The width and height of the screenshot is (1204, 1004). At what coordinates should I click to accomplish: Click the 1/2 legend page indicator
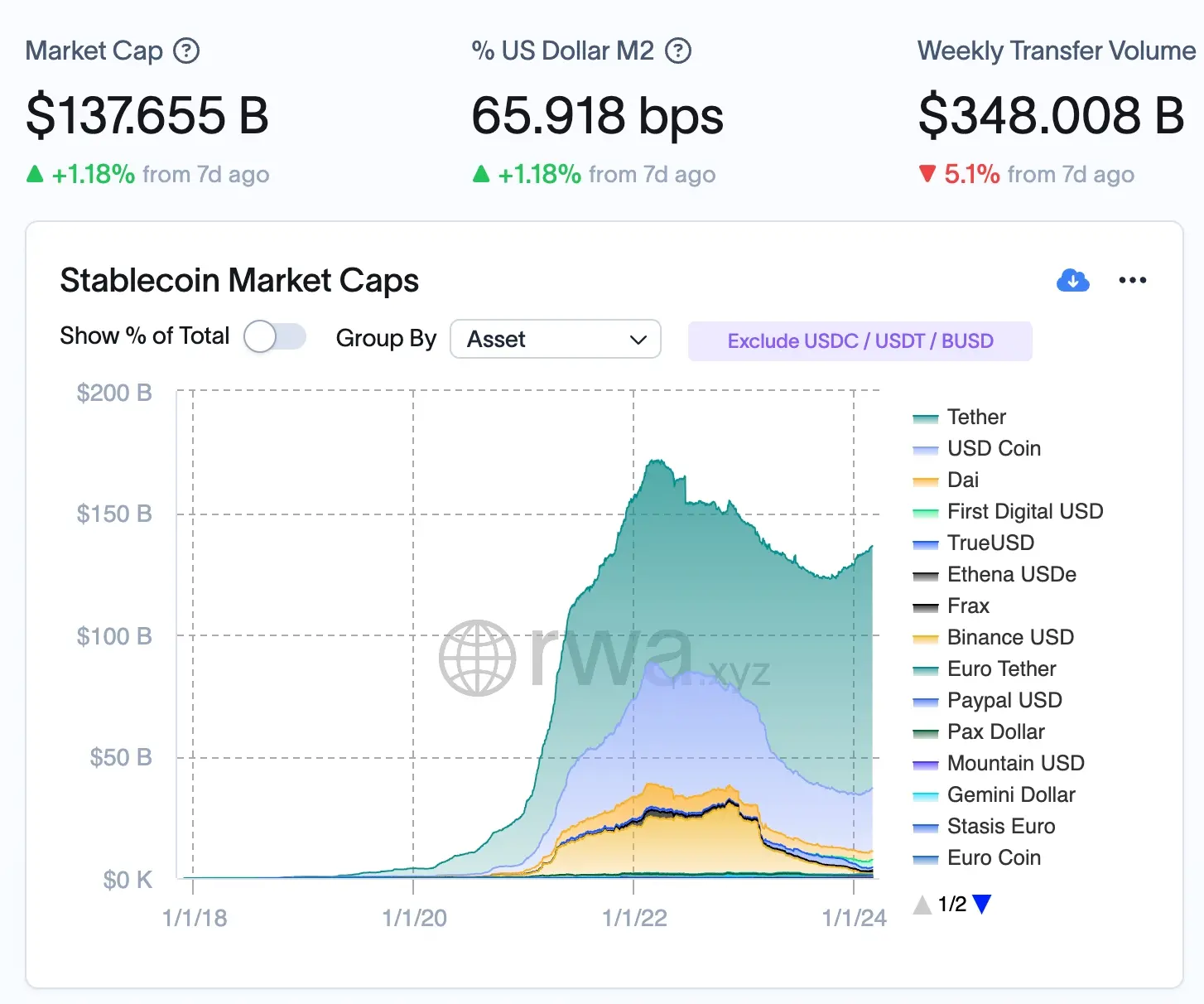[952, 904]
